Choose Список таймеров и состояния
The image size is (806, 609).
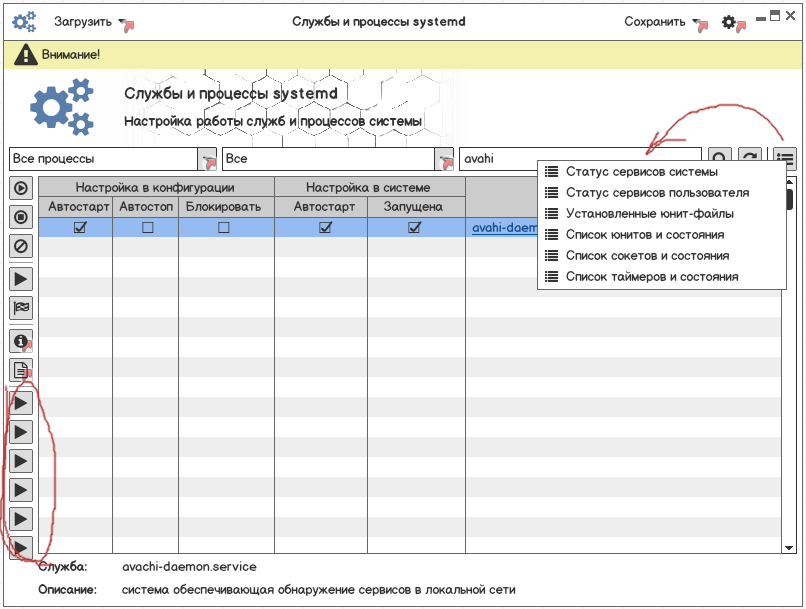651,277
